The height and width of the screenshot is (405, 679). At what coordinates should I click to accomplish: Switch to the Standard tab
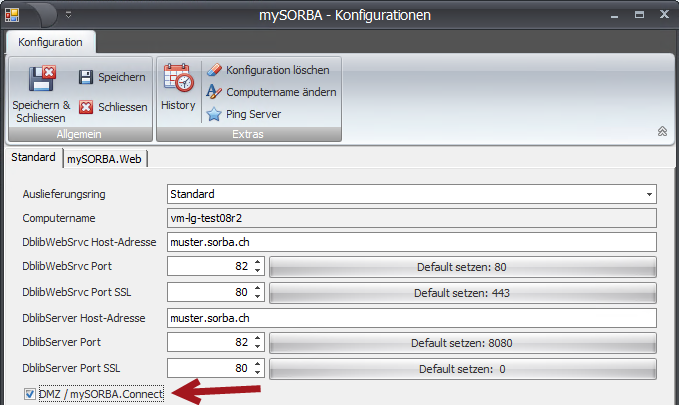(x=33, y=157)
